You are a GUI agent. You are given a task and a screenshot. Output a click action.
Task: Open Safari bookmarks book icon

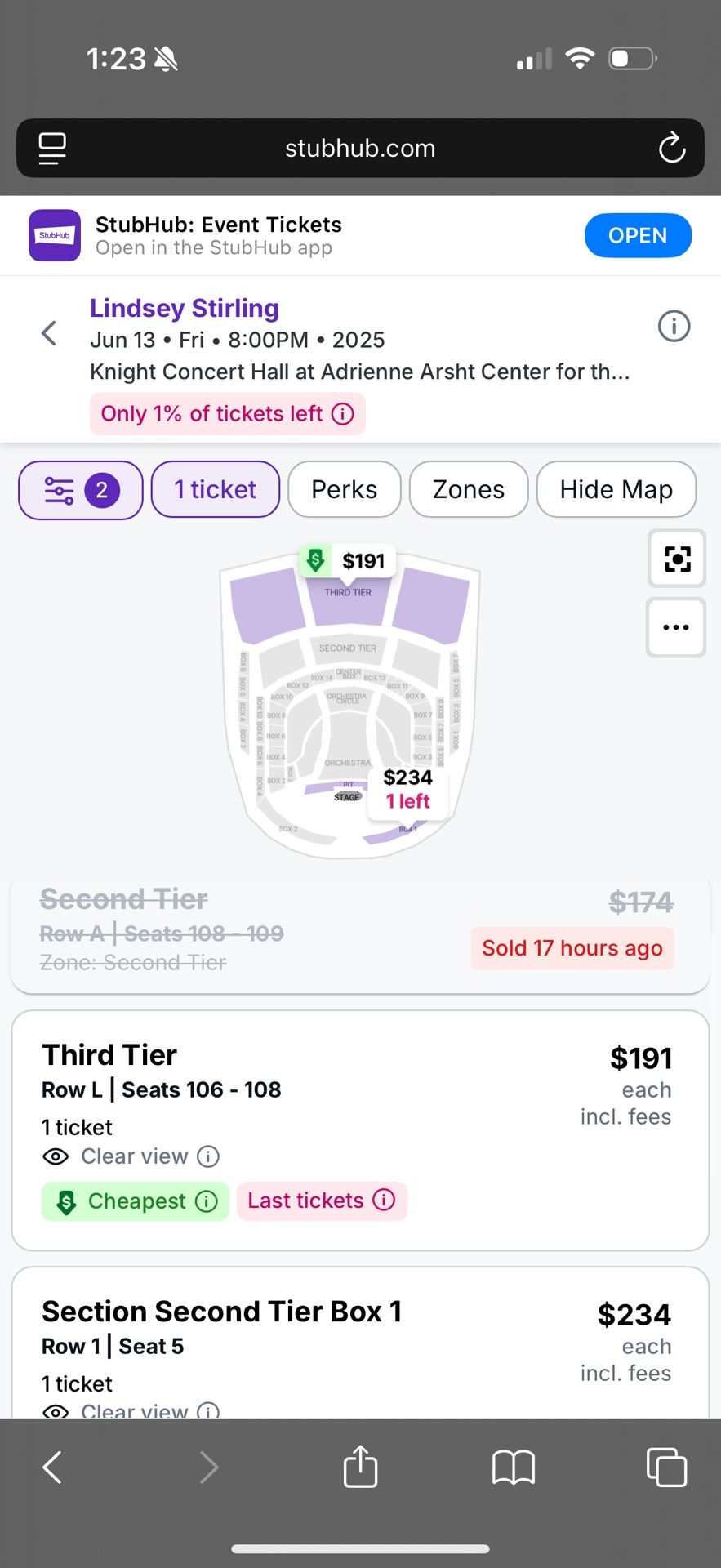pos(514,1468)
